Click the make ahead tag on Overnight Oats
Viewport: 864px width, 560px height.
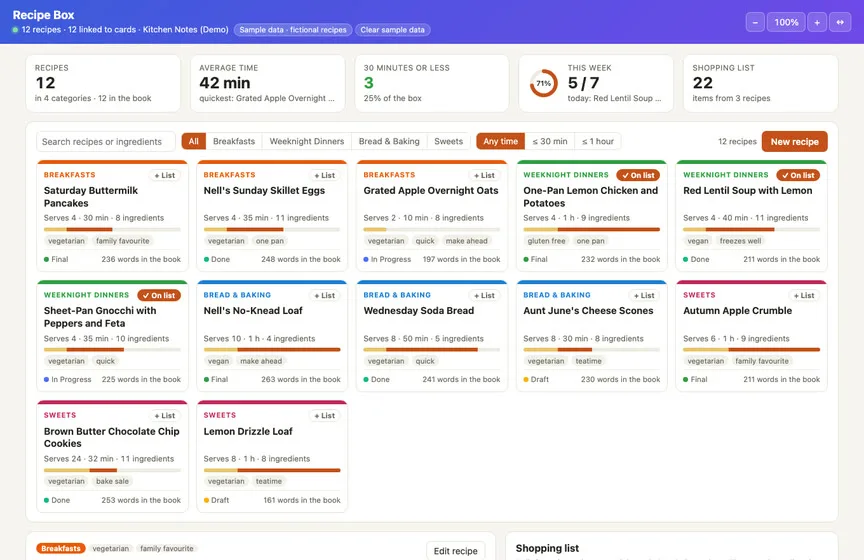point(466,241)
